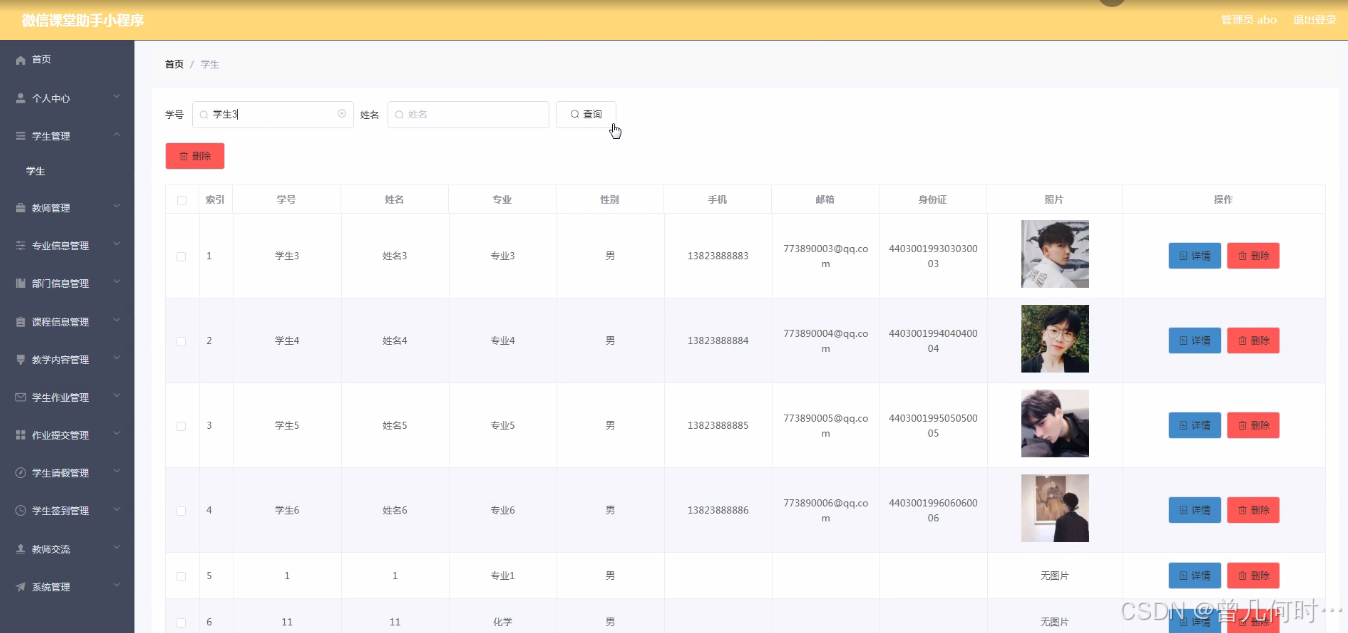This screenshot has height=633, width=1348.
Task: Check the row checkbox for 学生5
Action: coord(182,426)
